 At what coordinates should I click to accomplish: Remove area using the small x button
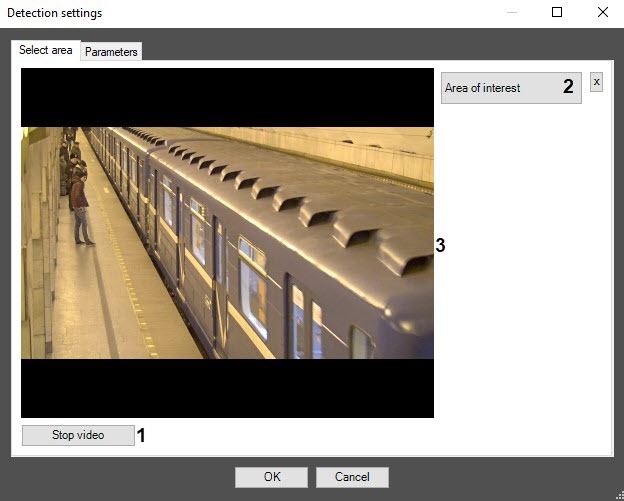(x=596, y=82)
